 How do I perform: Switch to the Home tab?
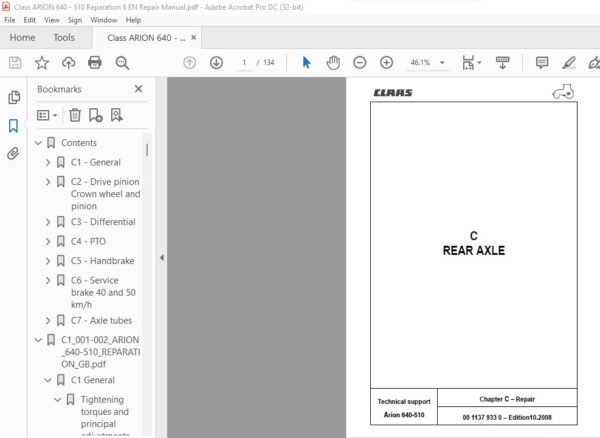tap(23, 37)
